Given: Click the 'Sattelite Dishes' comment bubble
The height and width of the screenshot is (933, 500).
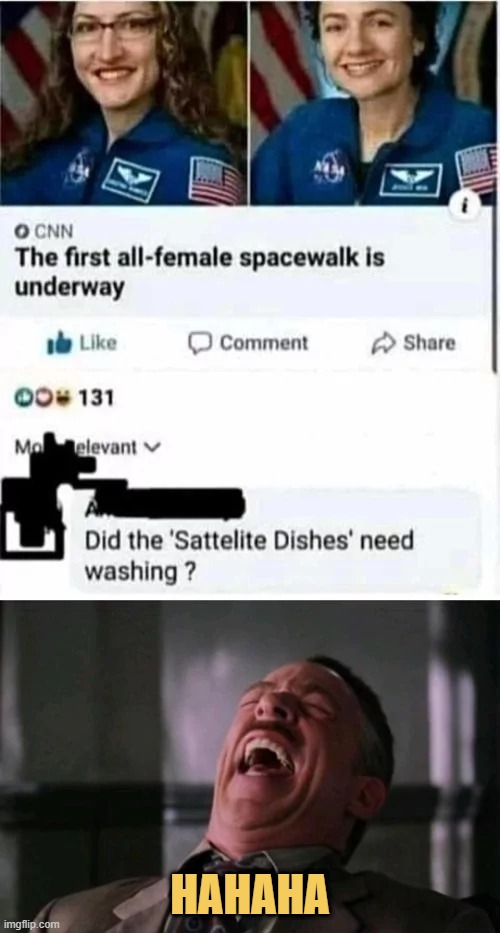Looking at the screenshot, I should 277,541.
